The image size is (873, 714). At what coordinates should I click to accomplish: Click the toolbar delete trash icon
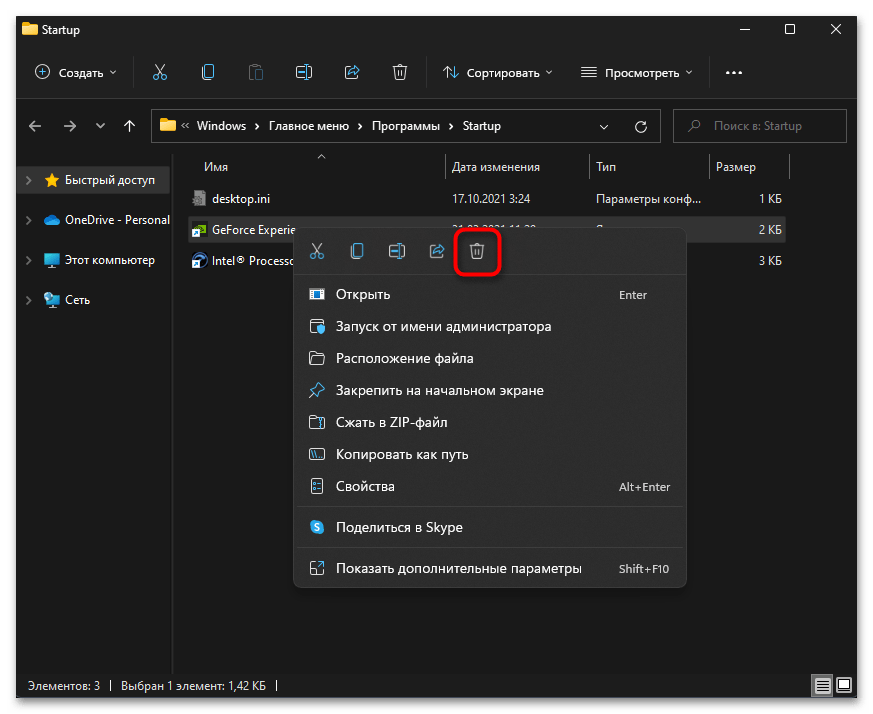[400, 72]
